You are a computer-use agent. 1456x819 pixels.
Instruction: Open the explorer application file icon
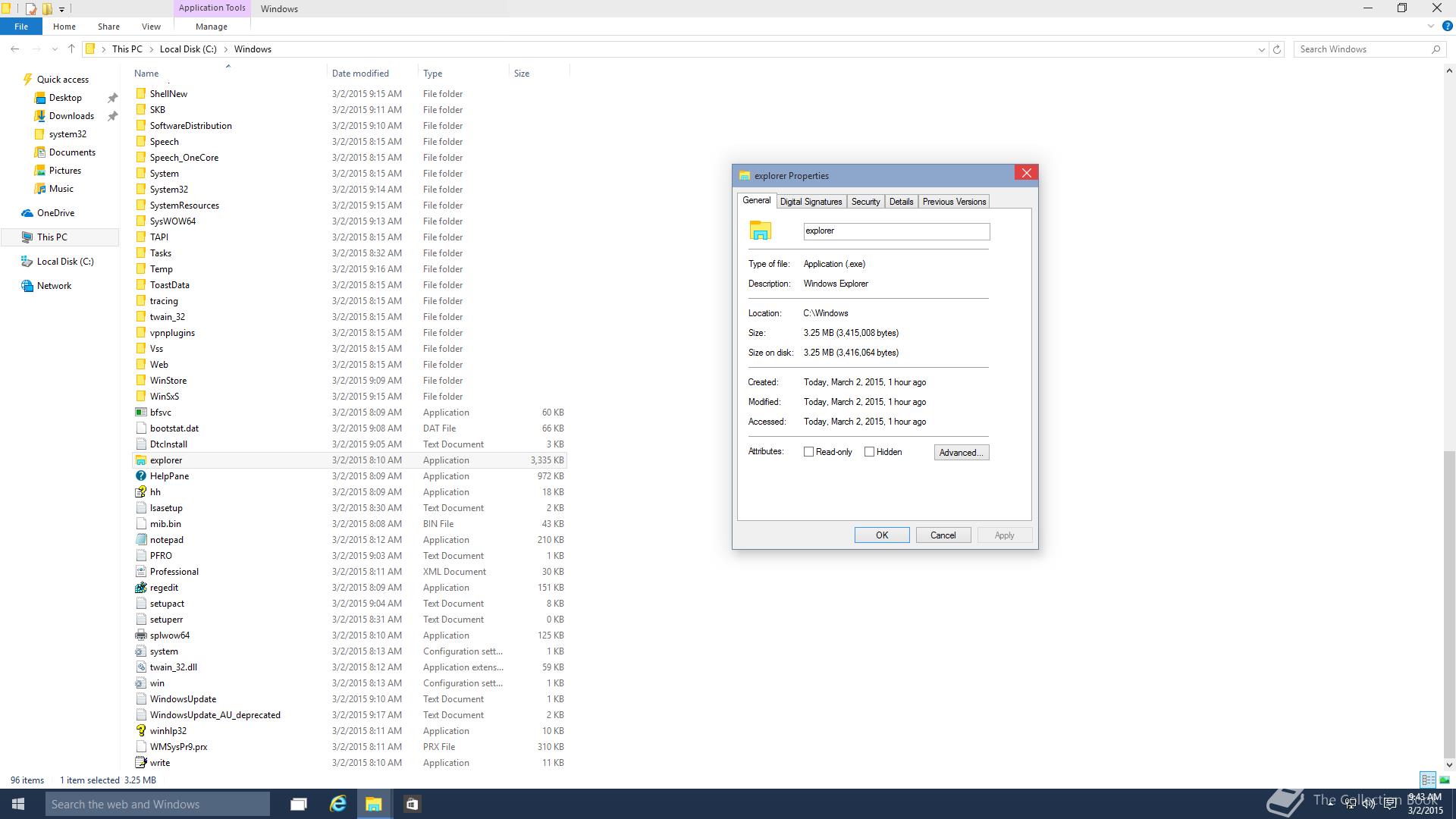(141, 460)
